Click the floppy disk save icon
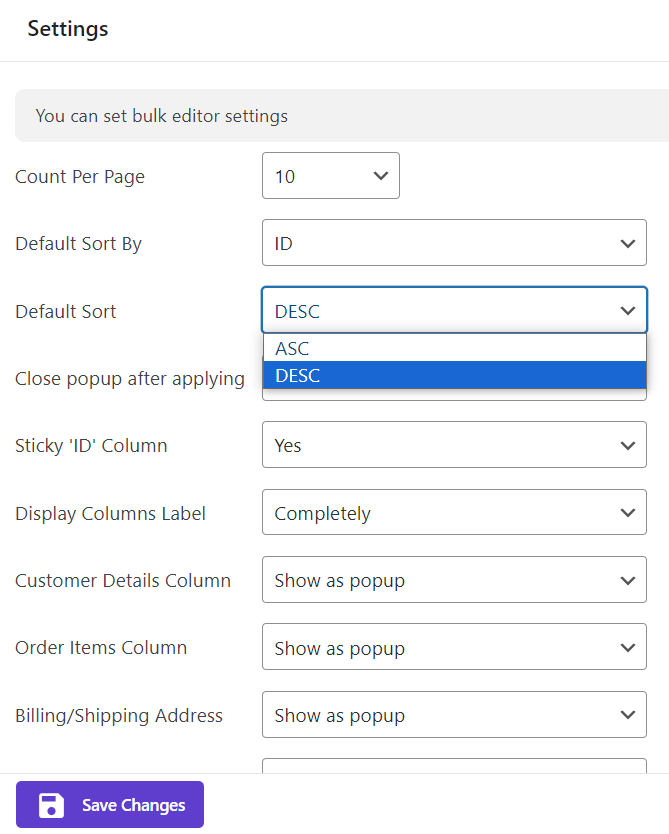The width and height of the screenshot is (669, 834). (51, 805)
